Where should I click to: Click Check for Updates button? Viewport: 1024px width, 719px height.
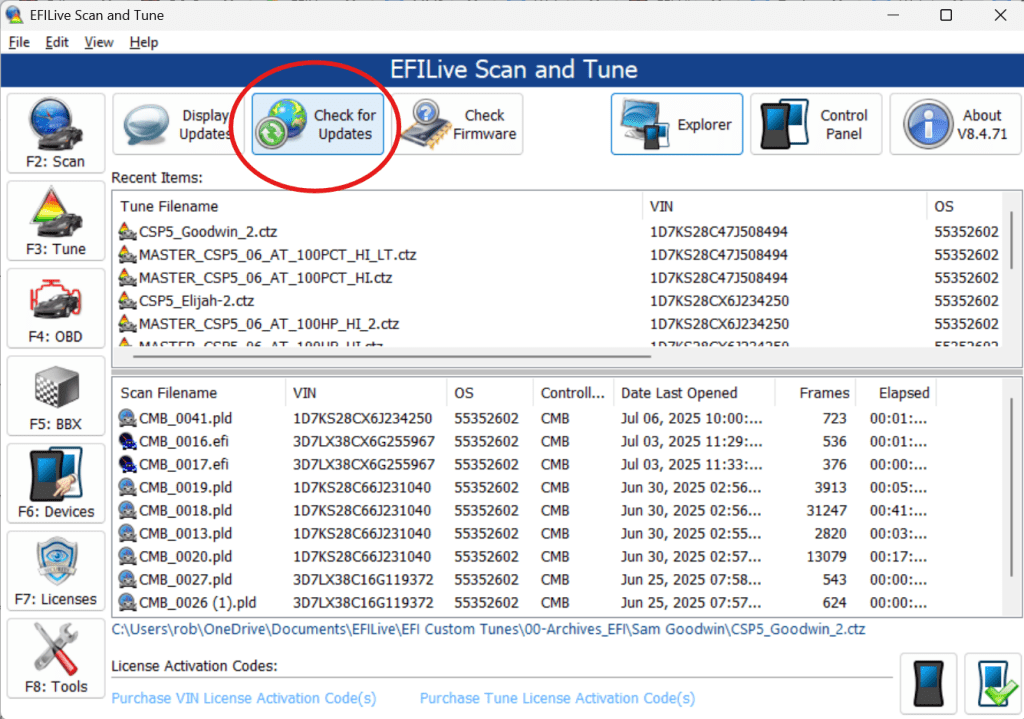pyautogui.click(x=318, y=125)
